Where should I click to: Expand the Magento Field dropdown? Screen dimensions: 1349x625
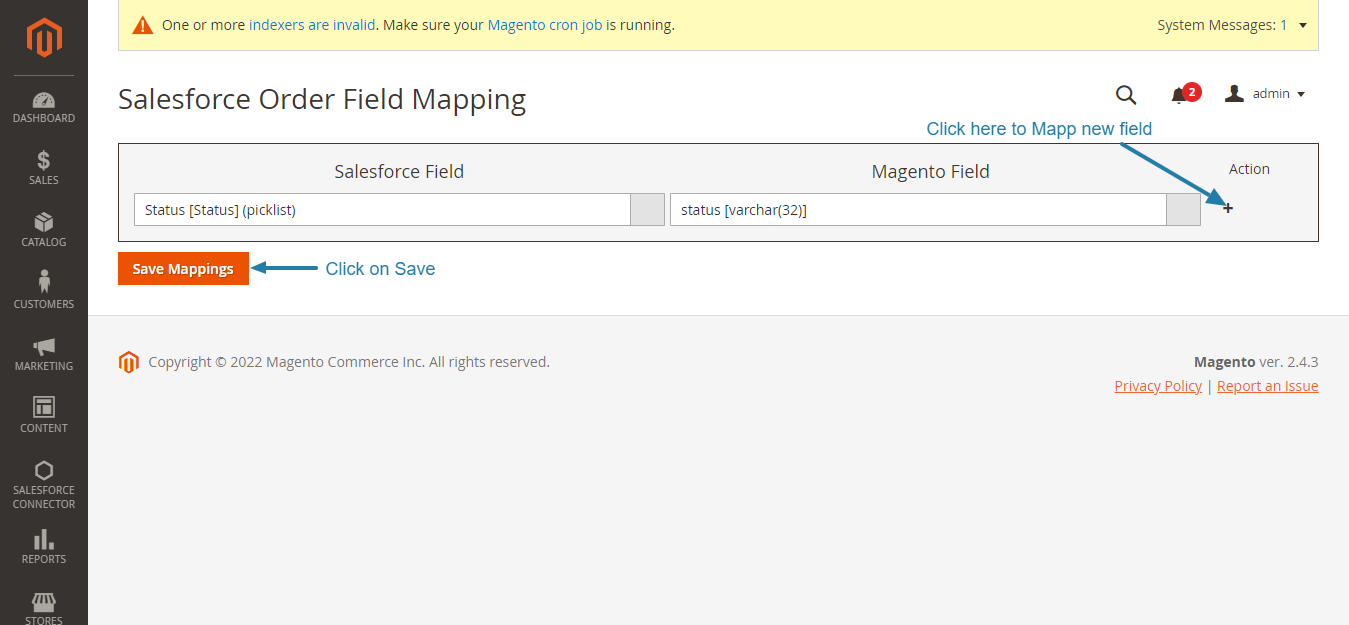point(1183,209)
